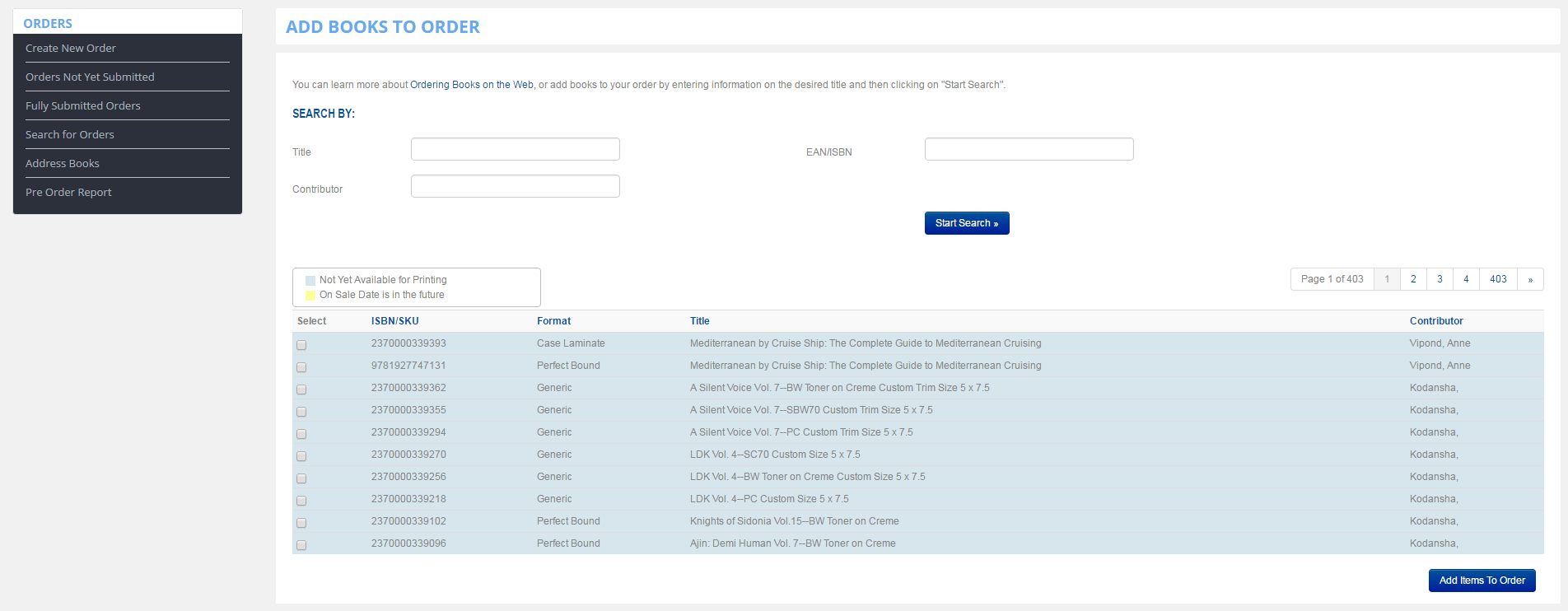The image size is (1568, 611).
Task: Click the Page 1 of 403 label
Action: point(1332,279)
